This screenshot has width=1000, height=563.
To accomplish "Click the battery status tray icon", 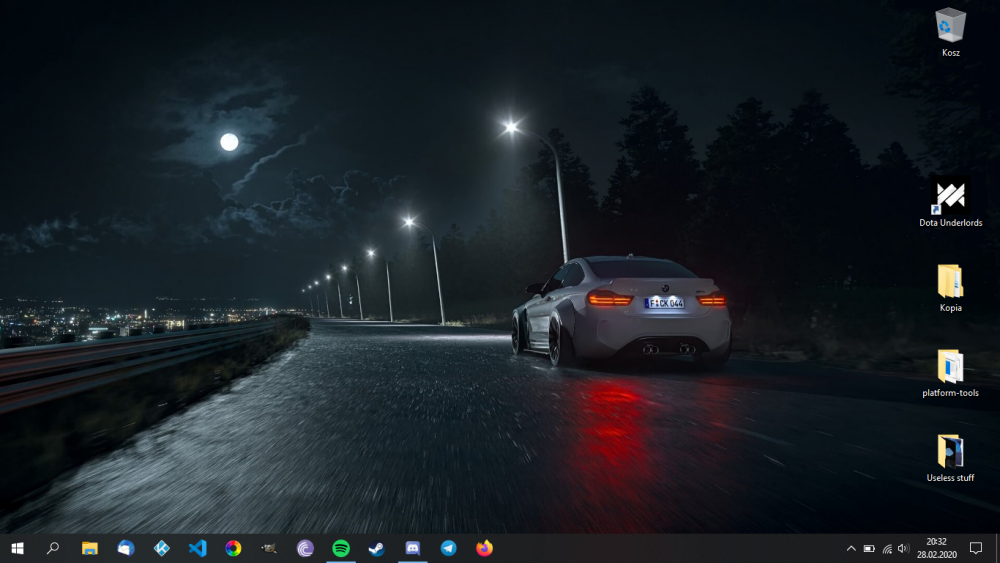I will point(869,548).
